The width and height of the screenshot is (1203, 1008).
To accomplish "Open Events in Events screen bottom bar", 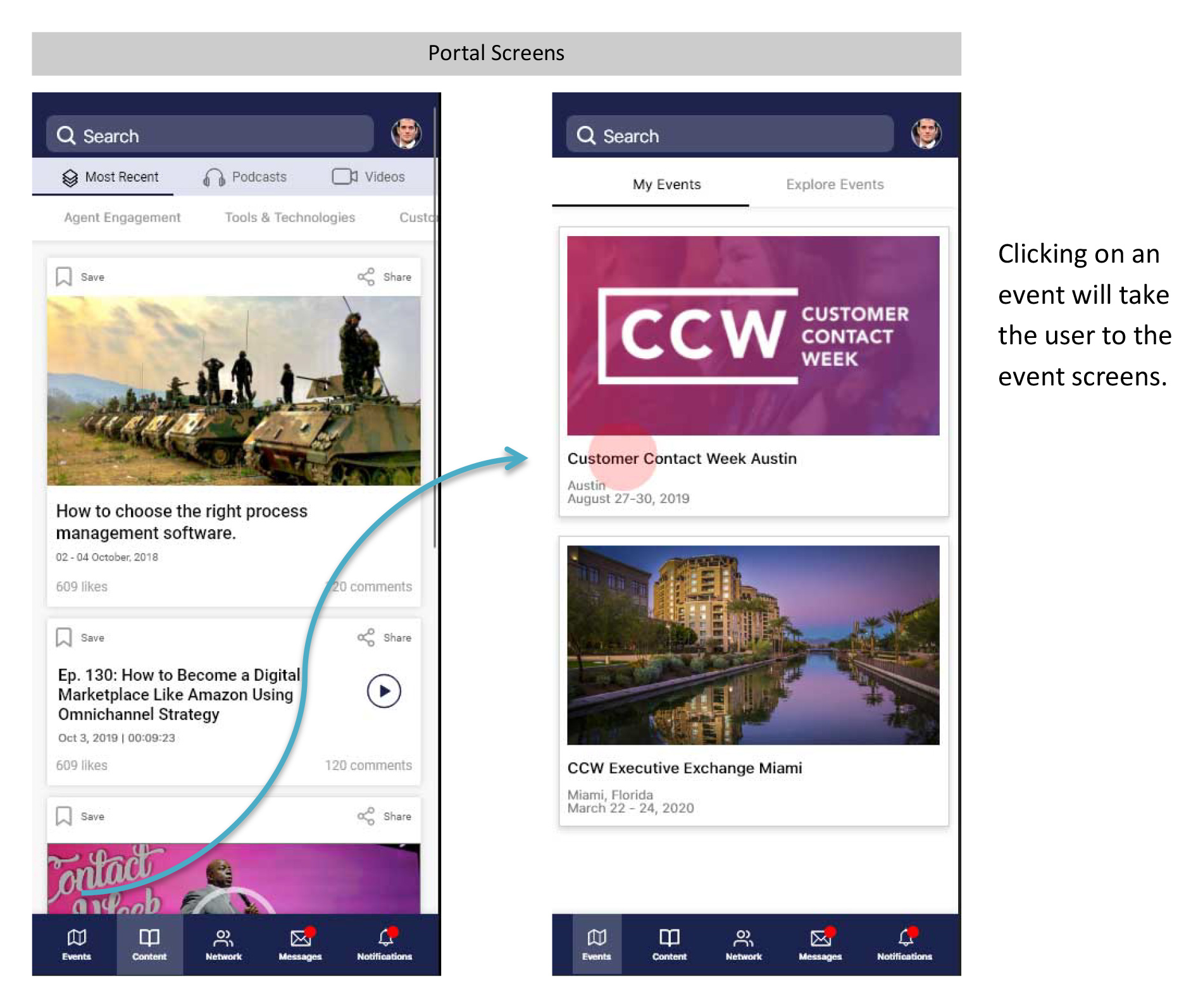I will [x=597, y=945].
